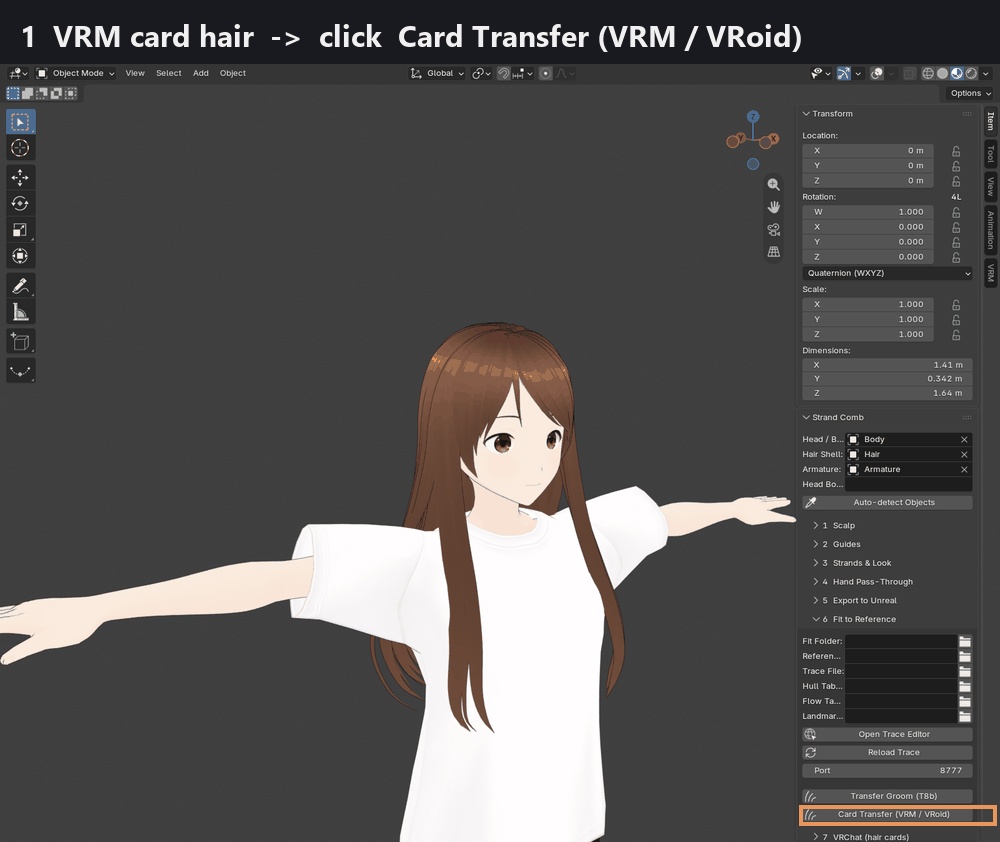
Task: Switch to the Tool sidebar tab
Action: click(x=990, y=154)
